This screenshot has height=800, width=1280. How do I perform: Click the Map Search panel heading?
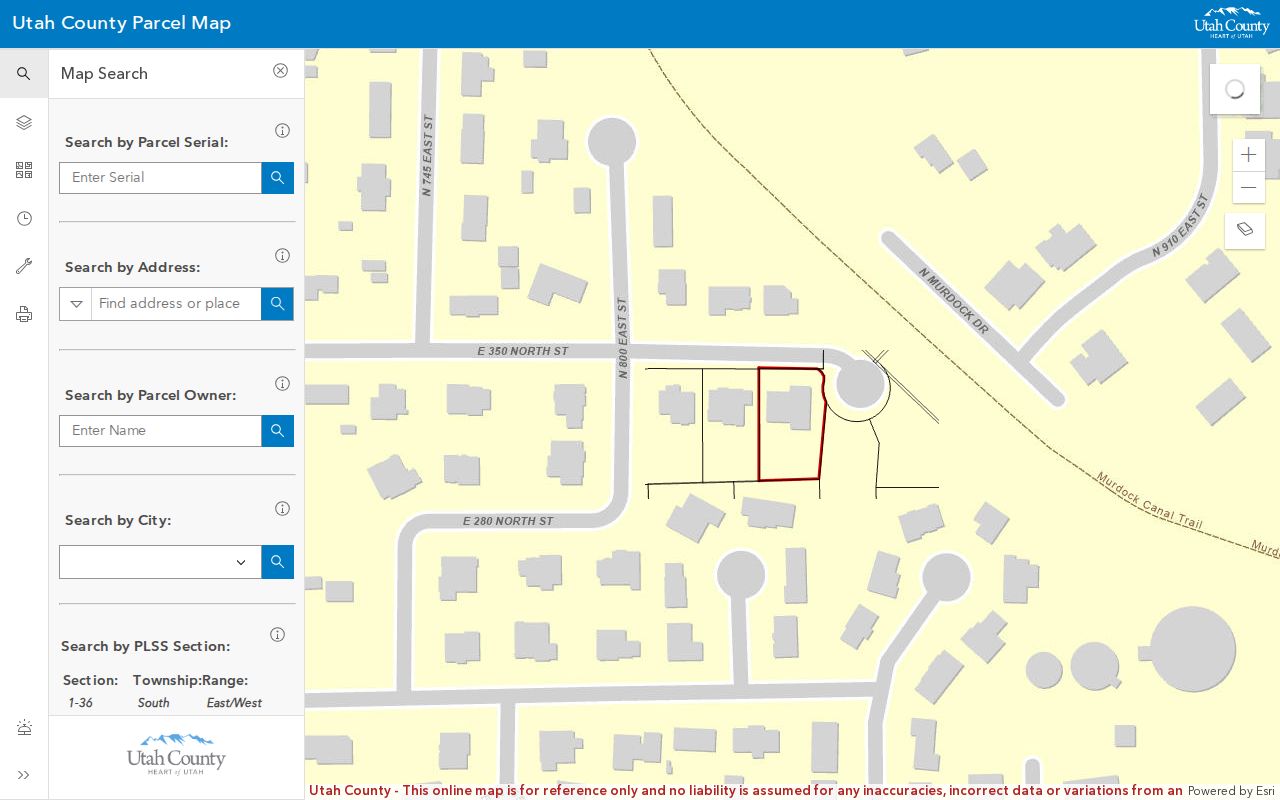(104, 74)
